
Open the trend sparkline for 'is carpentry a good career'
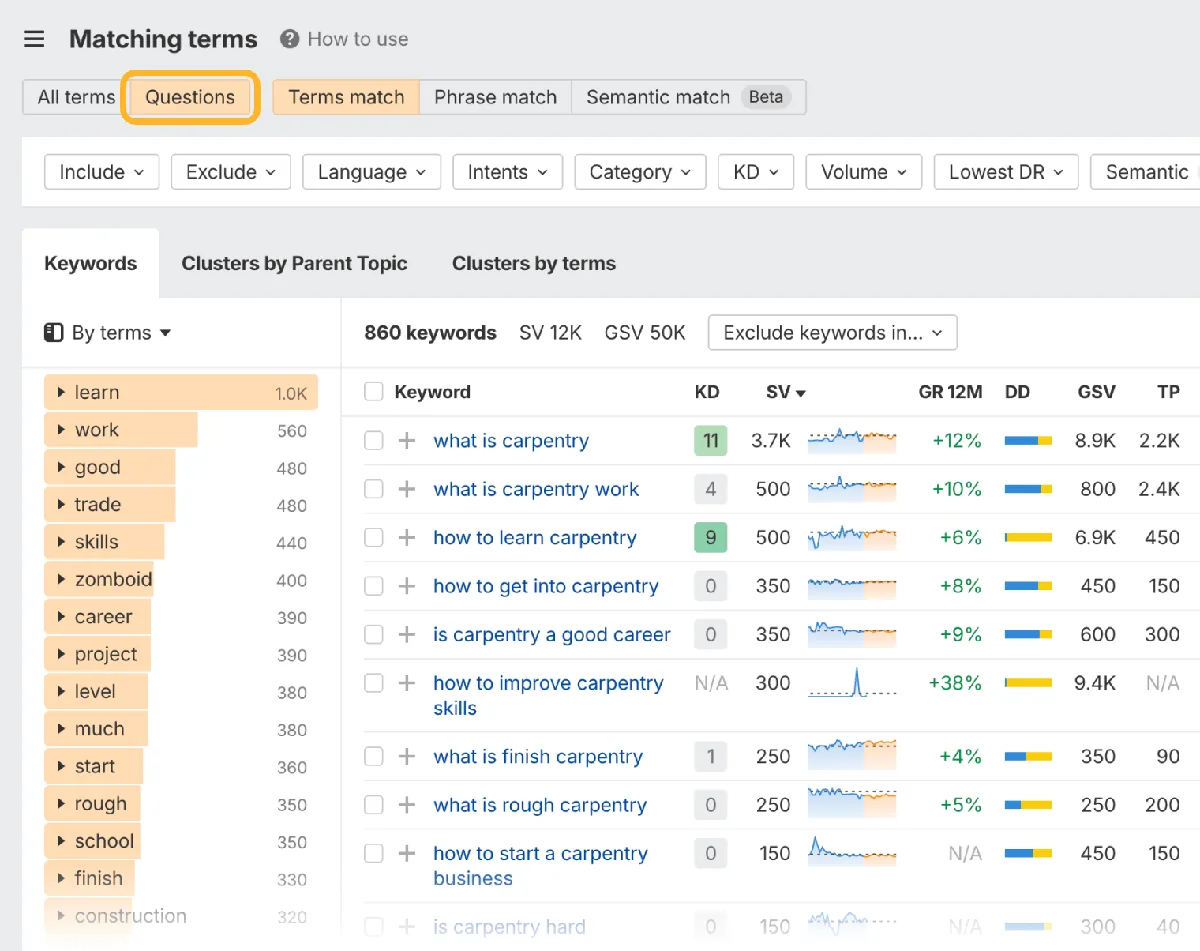[852, 633]
